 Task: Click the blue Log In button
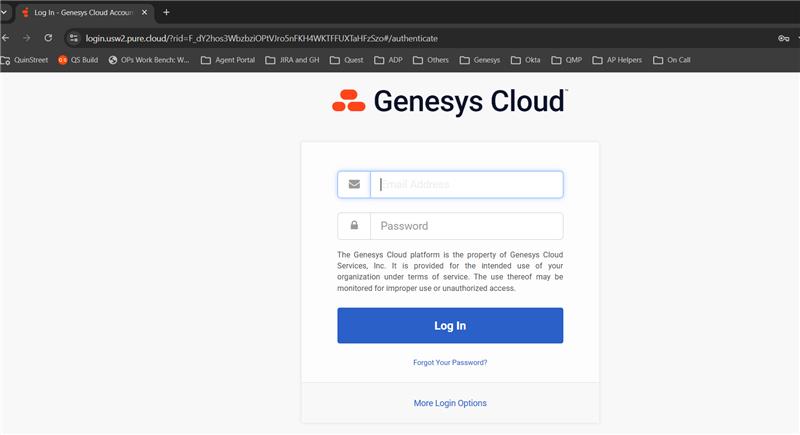point(450,325)
